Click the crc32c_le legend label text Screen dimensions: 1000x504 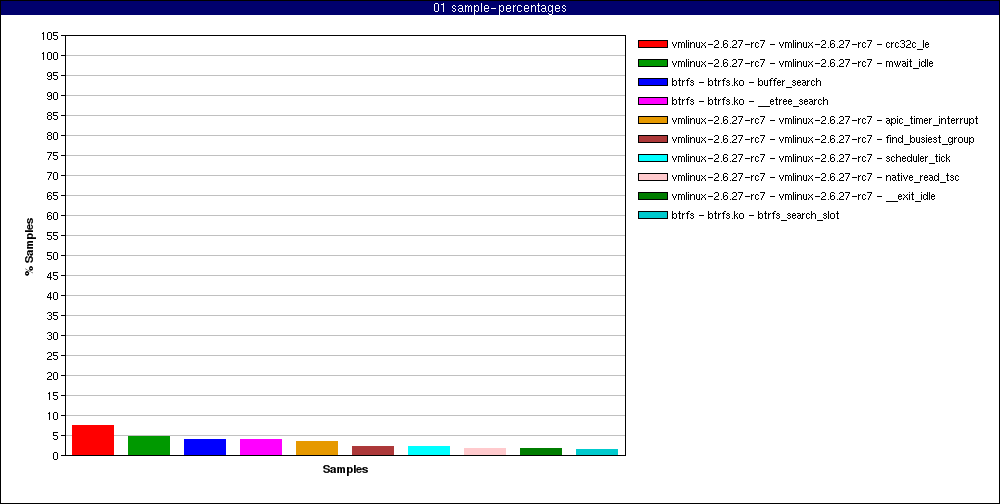pyautogui.click(x=800, y=45)
